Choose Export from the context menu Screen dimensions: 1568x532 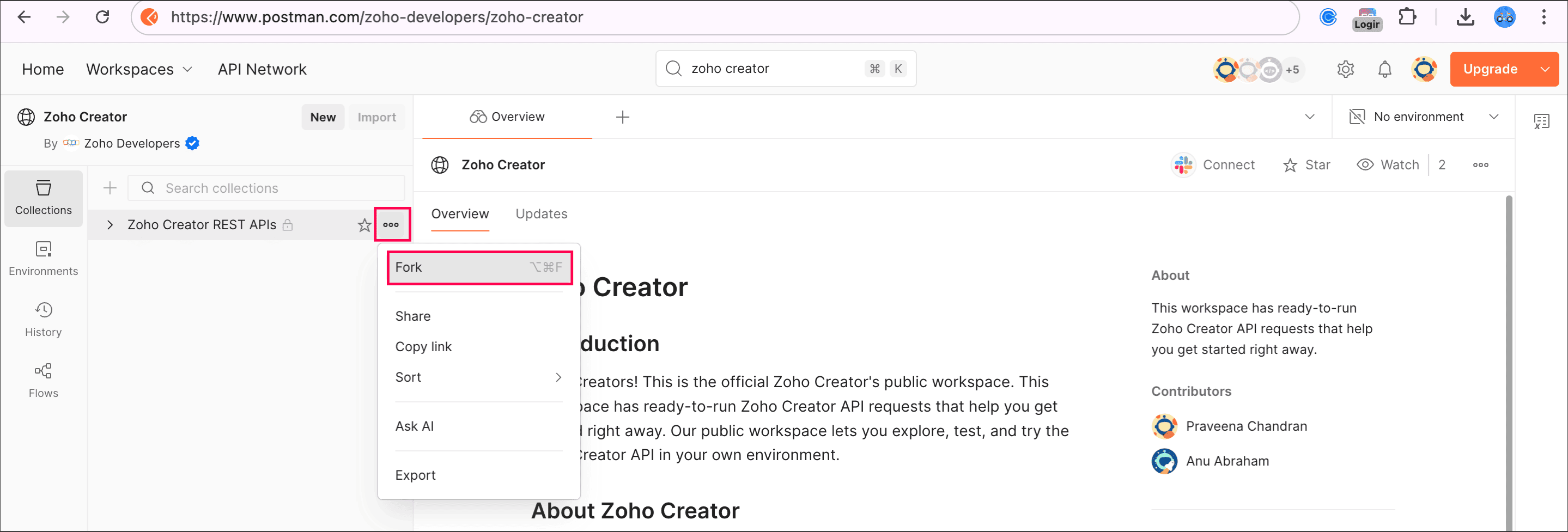click(478, 475)
